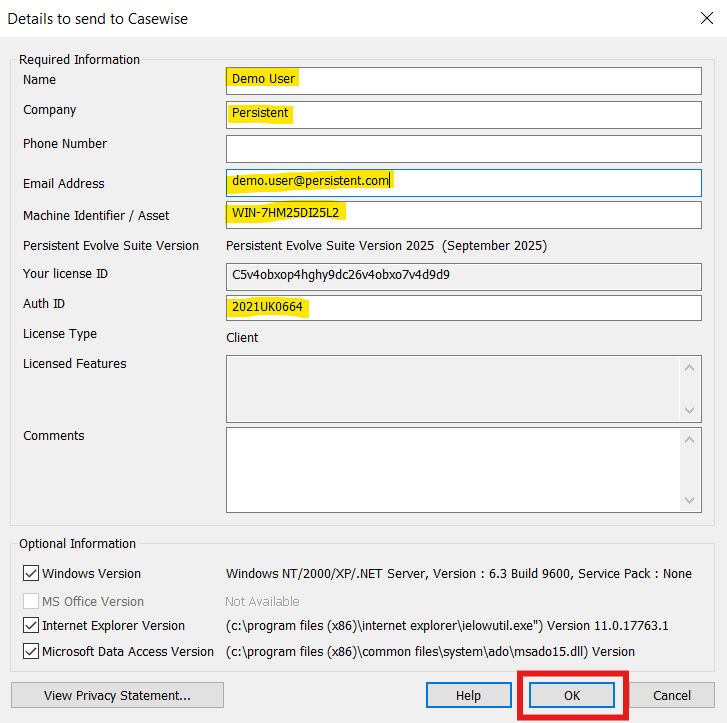Click the 'Not Available' text
The width and height of the screenshot is (727, 723).
[262, 601]
